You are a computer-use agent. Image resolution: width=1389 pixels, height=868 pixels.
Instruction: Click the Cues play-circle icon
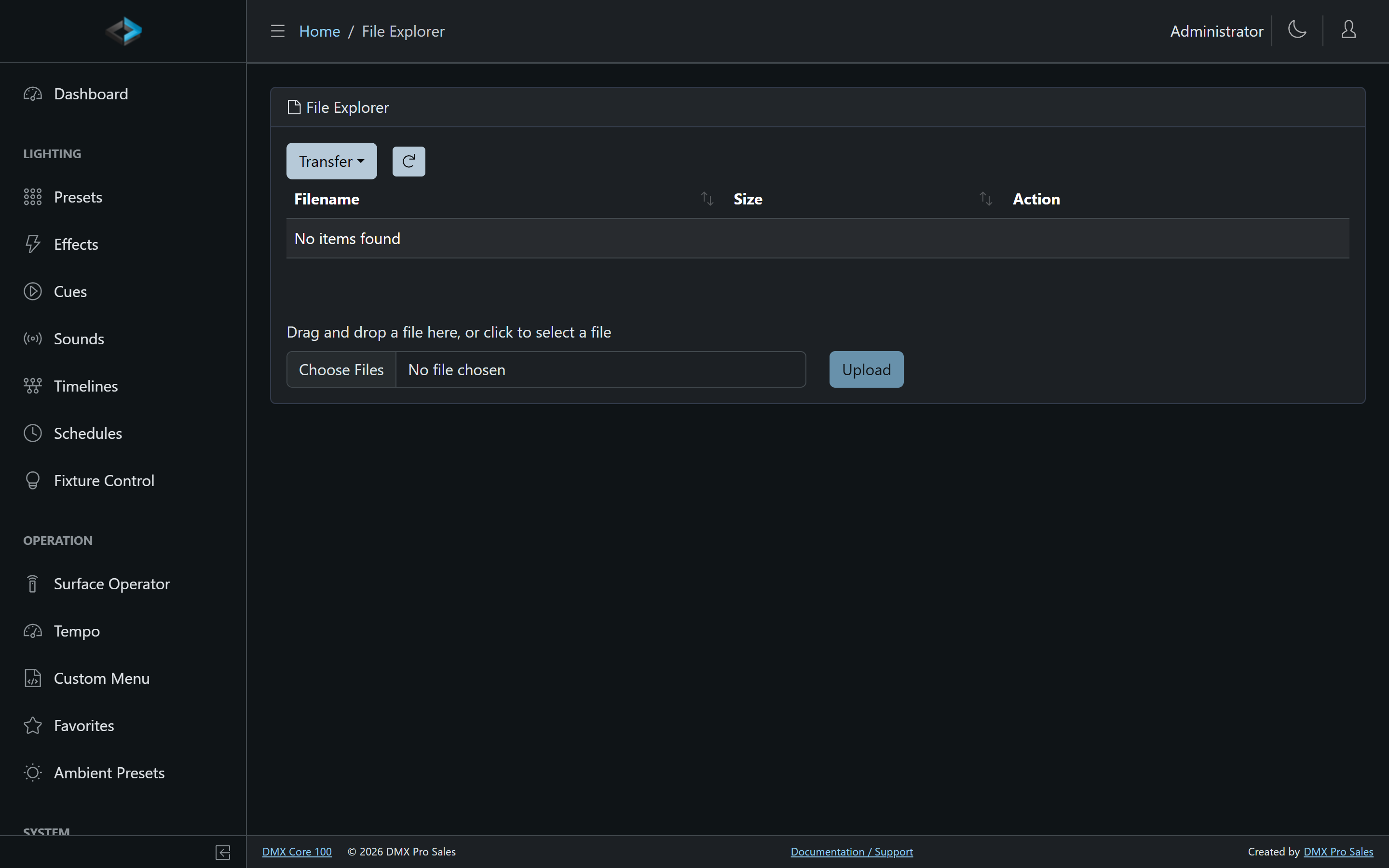(33, 292)
